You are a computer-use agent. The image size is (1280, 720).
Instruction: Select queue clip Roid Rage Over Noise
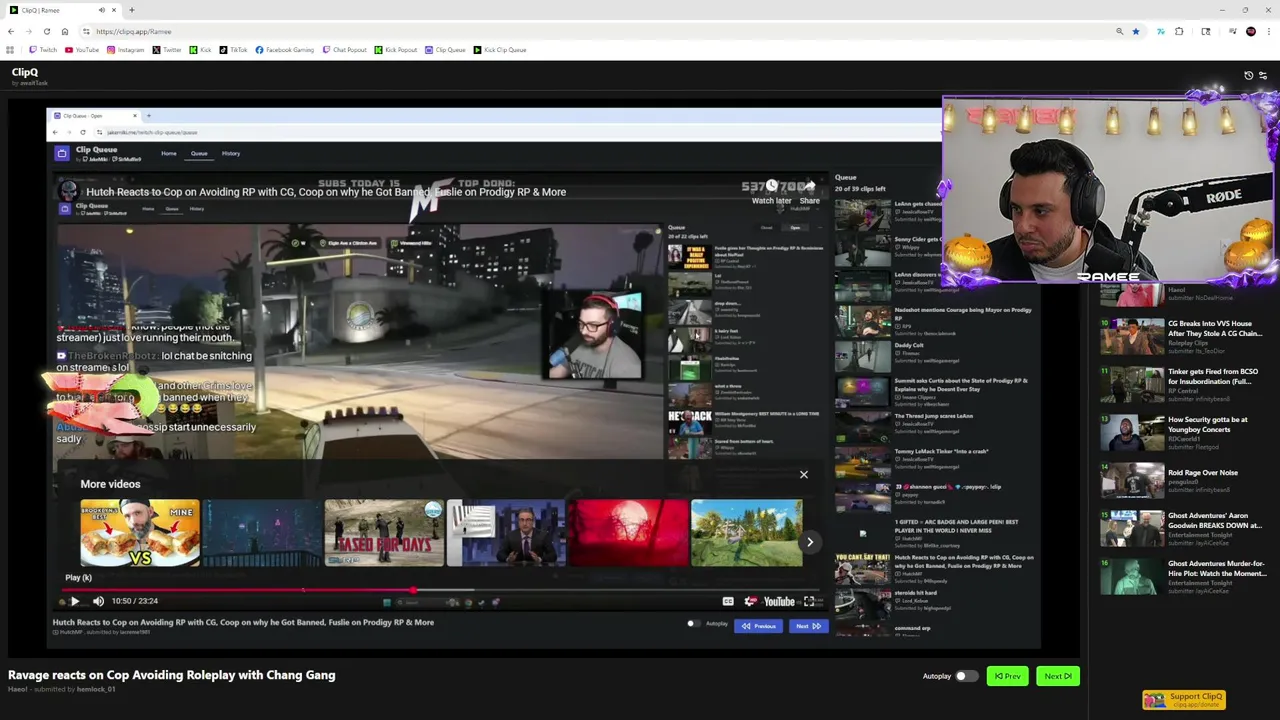tap(1184, 481)
